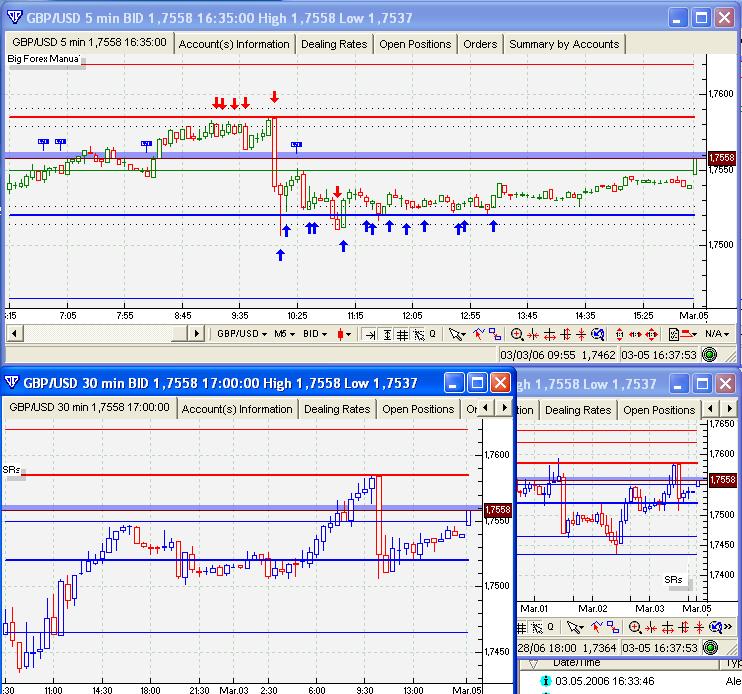742x694 pixels.
Task: Toggle chart auto-scroll to end in 5 min toolbar
Action: tap(370, 334)
